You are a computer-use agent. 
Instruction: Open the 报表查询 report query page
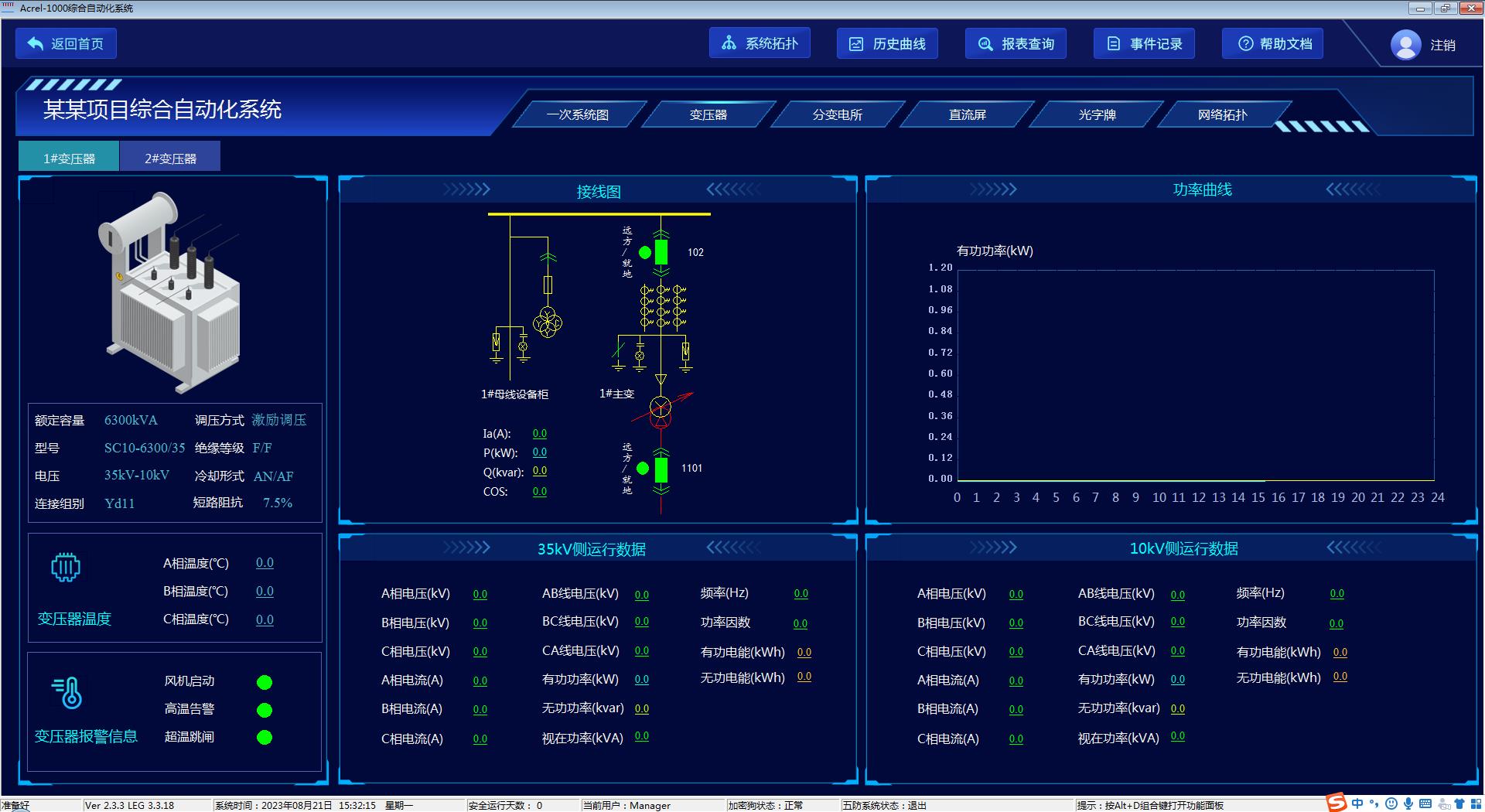coord(1016,44)
